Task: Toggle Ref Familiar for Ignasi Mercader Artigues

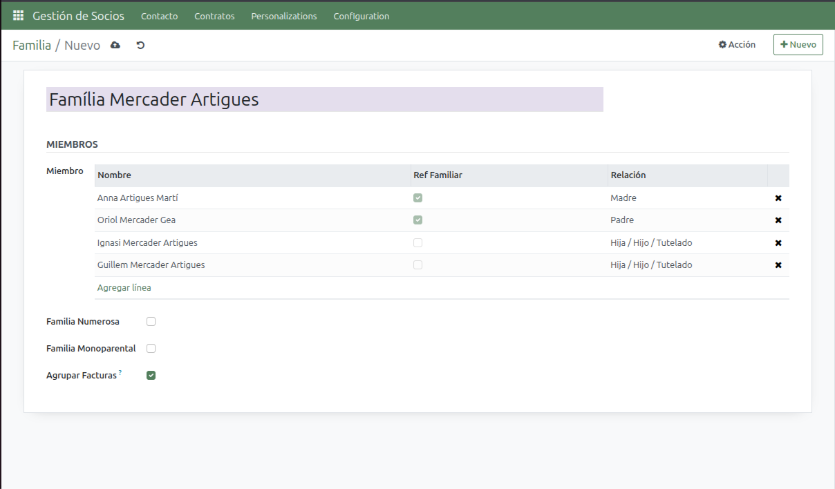Action: click(x=418, y=243)
